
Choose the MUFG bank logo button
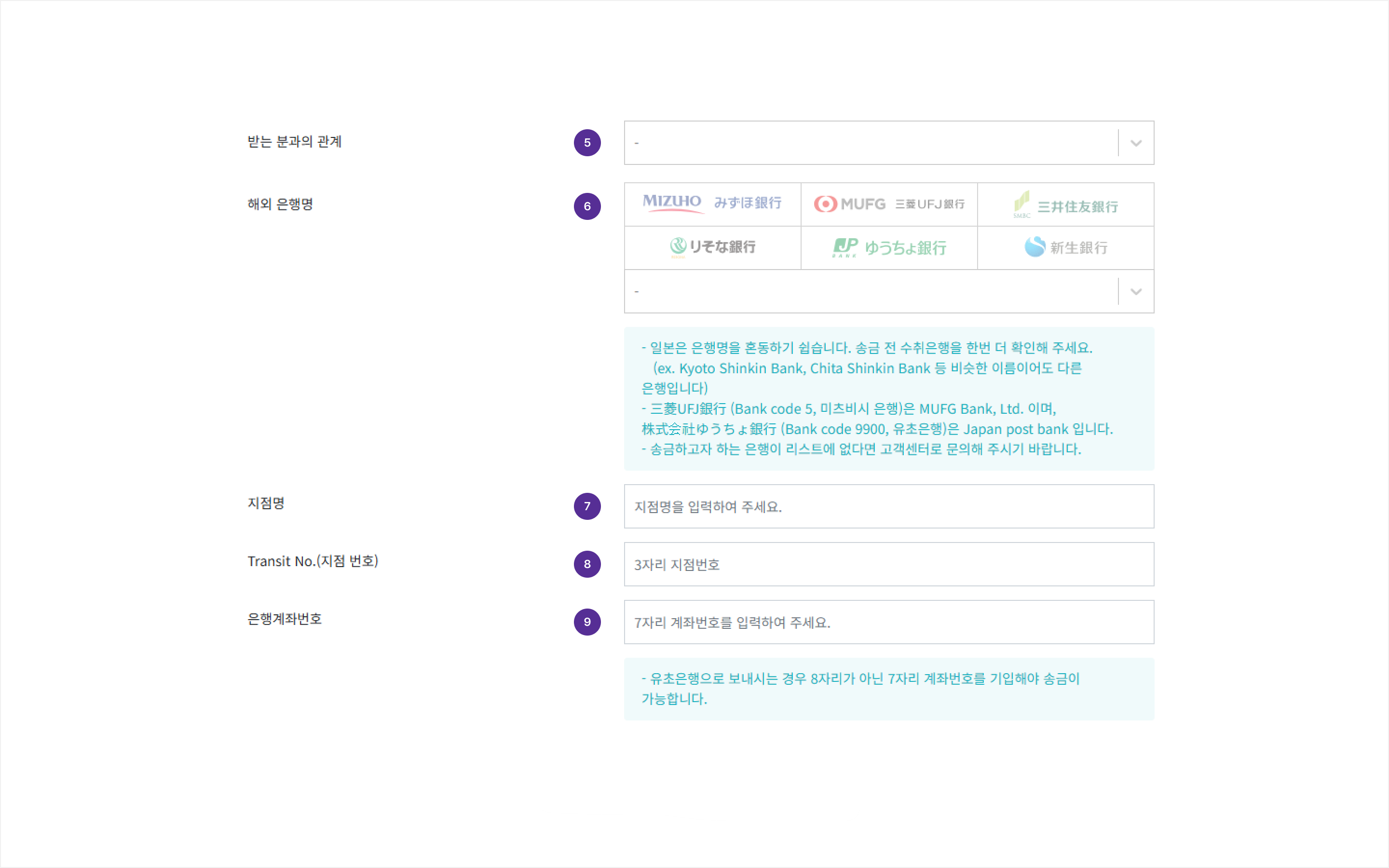(x=889, y=204)
